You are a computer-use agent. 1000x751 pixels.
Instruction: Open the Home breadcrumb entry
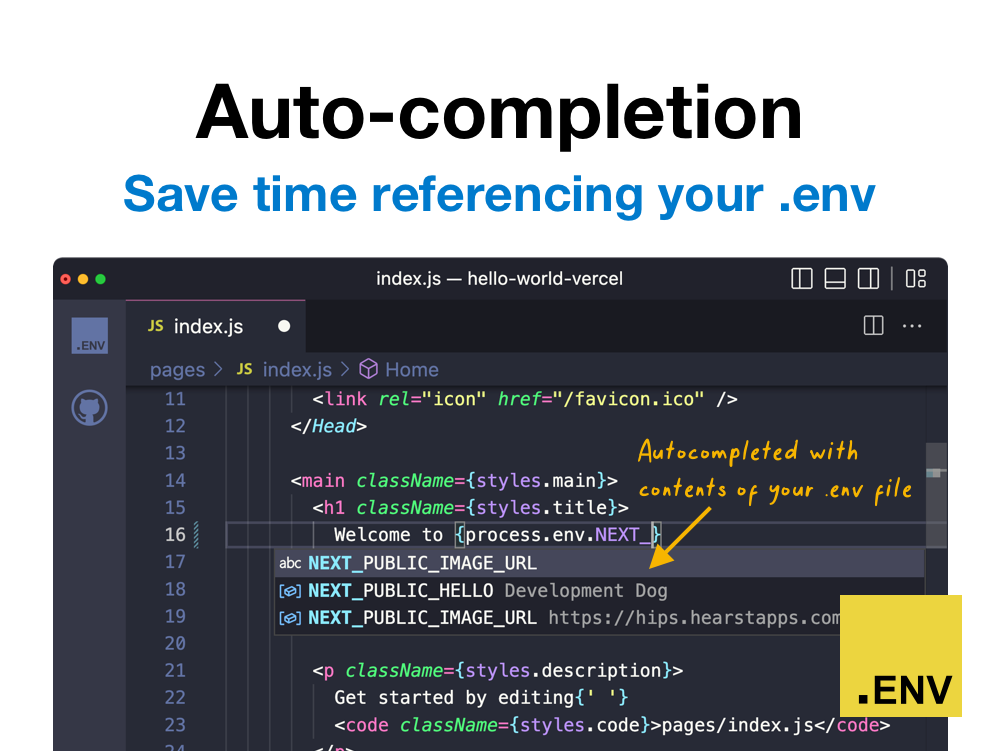[x=412, y=369]
